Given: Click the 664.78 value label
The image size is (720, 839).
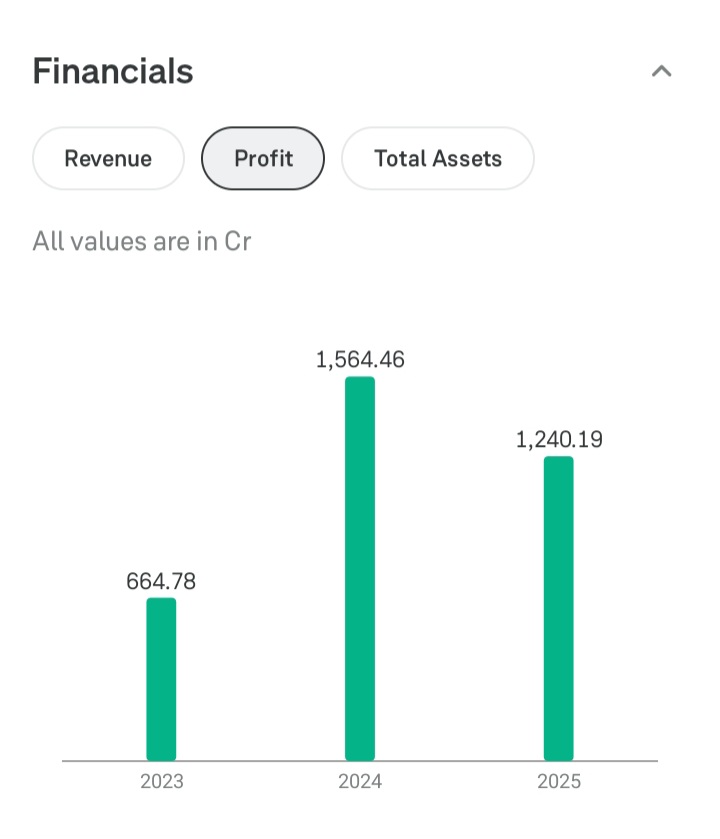Looking at the screenshot, I should coord(161,581).
